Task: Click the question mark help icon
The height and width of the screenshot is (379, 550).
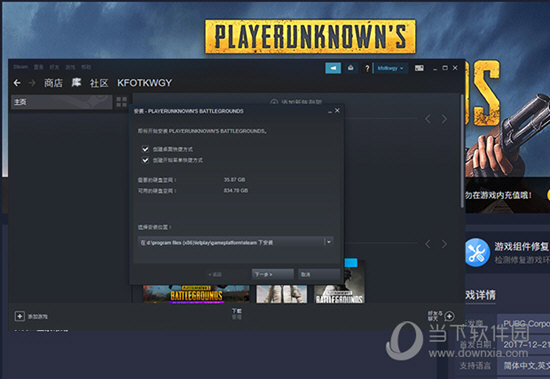Action: [367, 68]
